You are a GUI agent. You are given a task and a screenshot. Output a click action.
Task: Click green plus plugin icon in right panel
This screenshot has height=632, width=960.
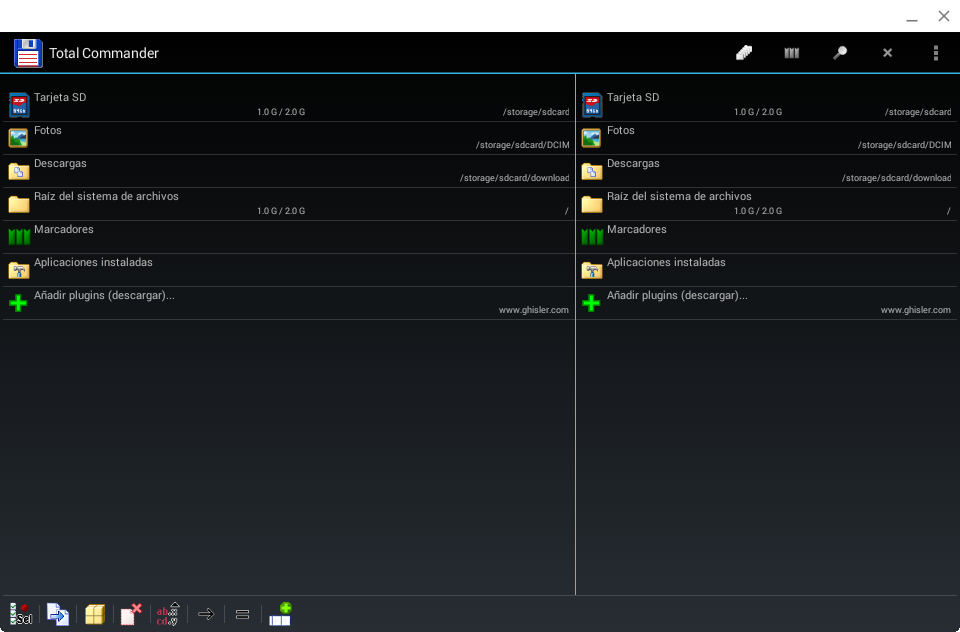(591, 303)
